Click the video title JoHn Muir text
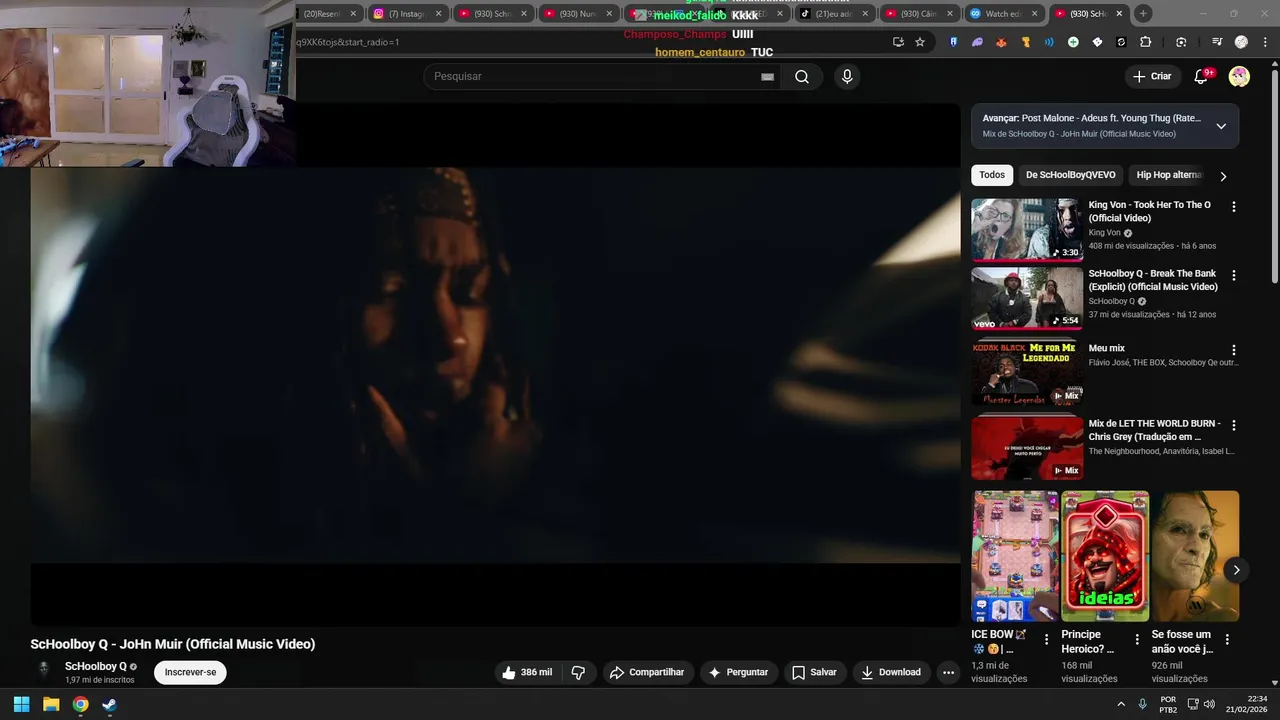This screenshot has height=720, width=1280. (x=173, y=644)
